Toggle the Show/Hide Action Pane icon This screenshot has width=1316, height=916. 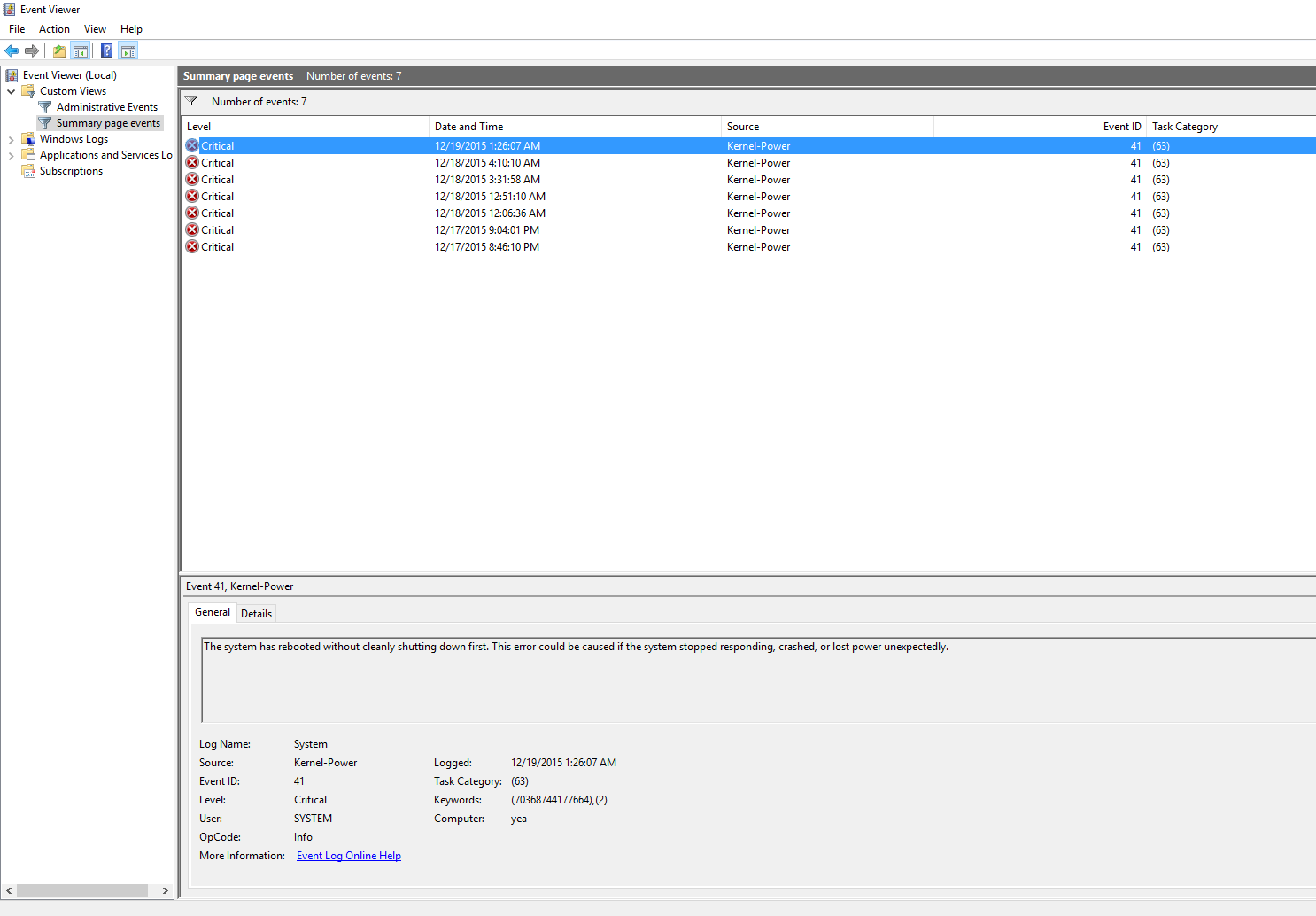click(x=128, y=50)
